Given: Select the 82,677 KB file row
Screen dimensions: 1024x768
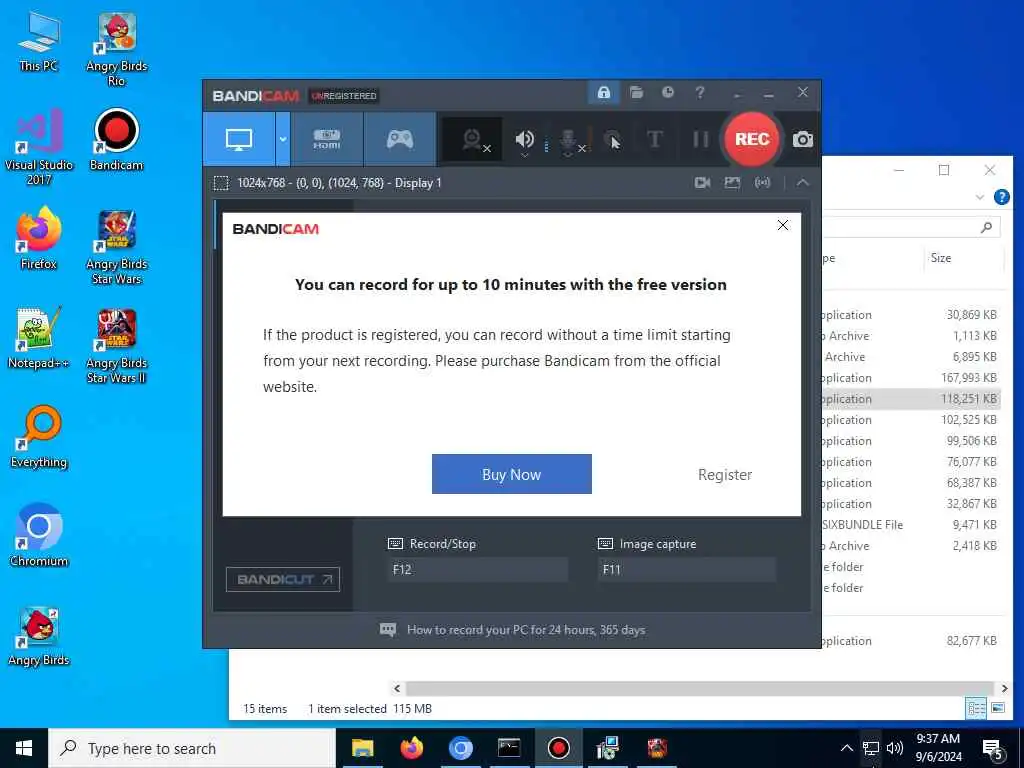Looking at the screenshot, I should (911, 641).
